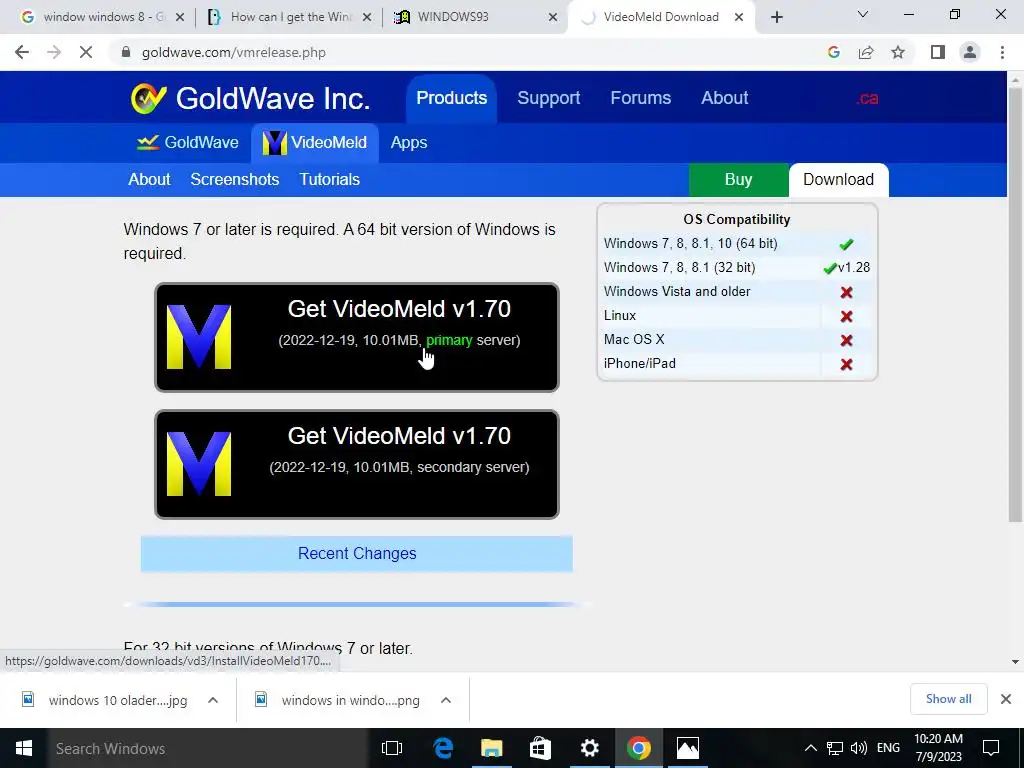1024x768 pixels.
Task: Expand options for windows in windo png download
Action: 446,700
